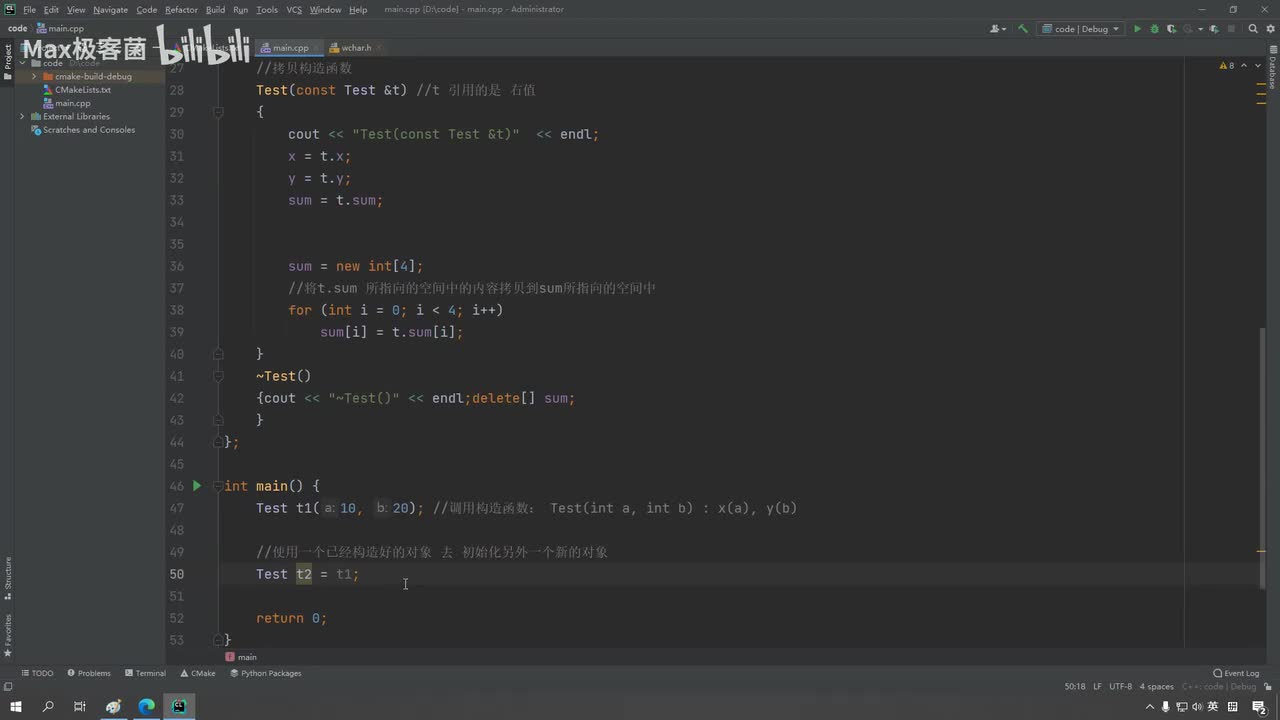The height and width of the screenshot is (720, 1280).
Task: Switch to the main.cpp editor tab
Action: (x=290, y=48)
